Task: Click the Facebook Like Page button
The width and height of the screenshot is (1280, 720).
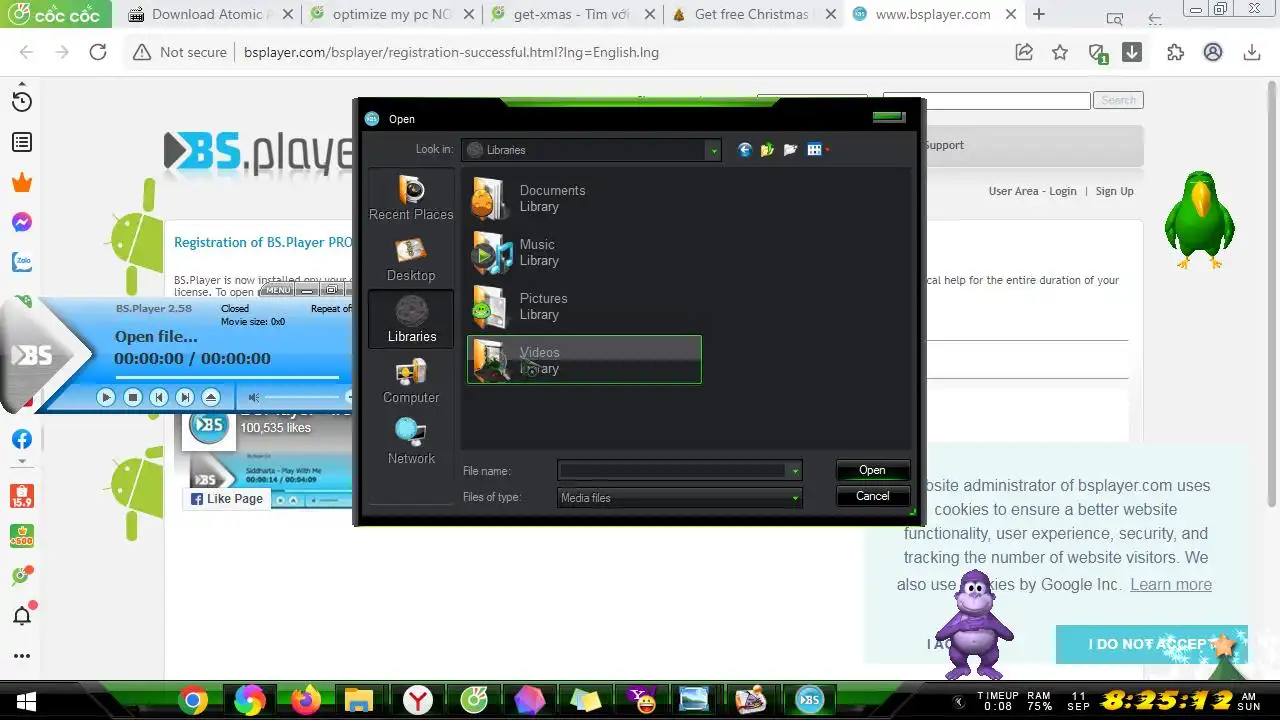Action: tap(227, 499)
